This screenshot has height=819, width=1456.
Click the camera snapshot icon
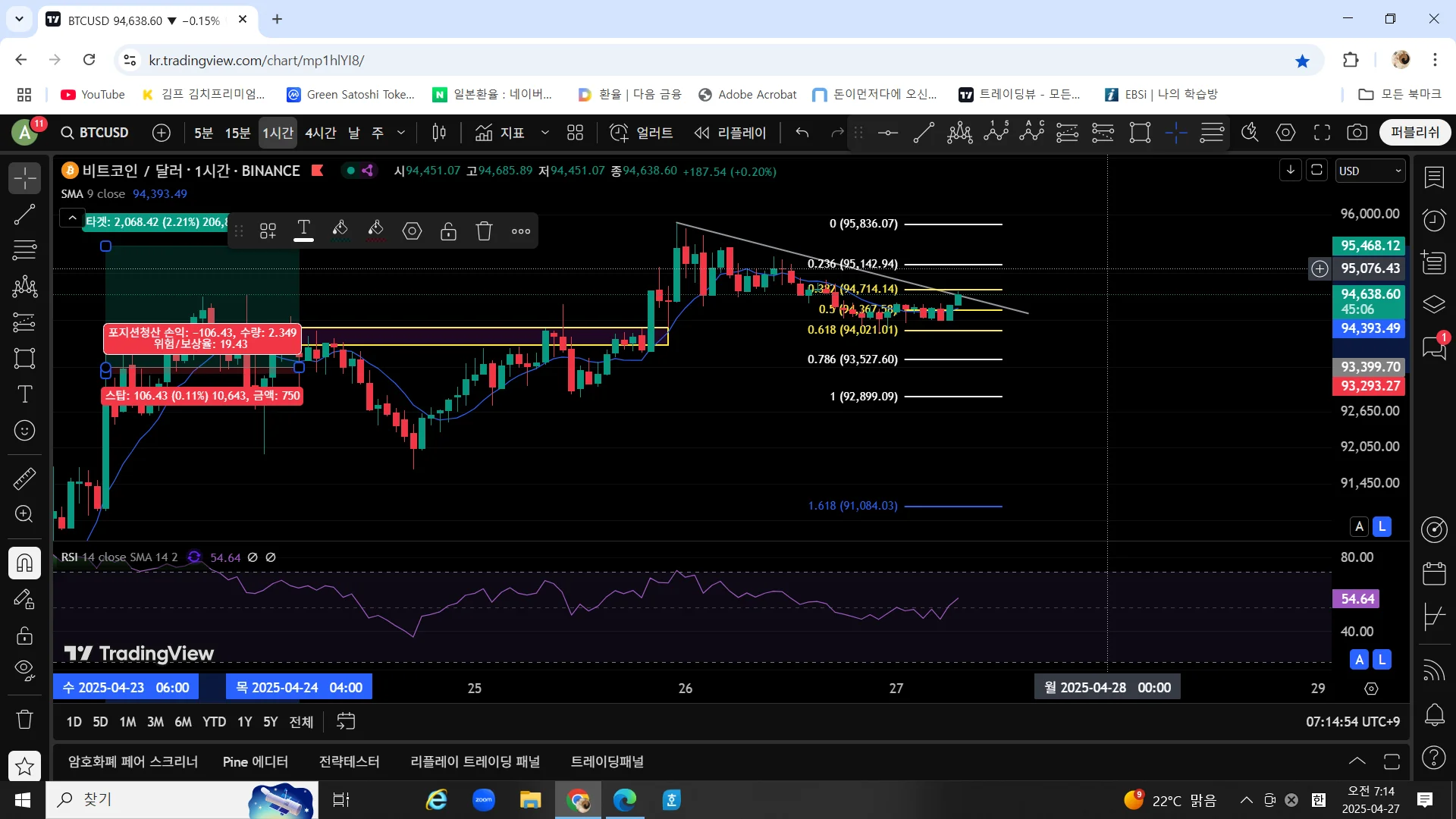pyautogui.click(x=1357, y=133)
